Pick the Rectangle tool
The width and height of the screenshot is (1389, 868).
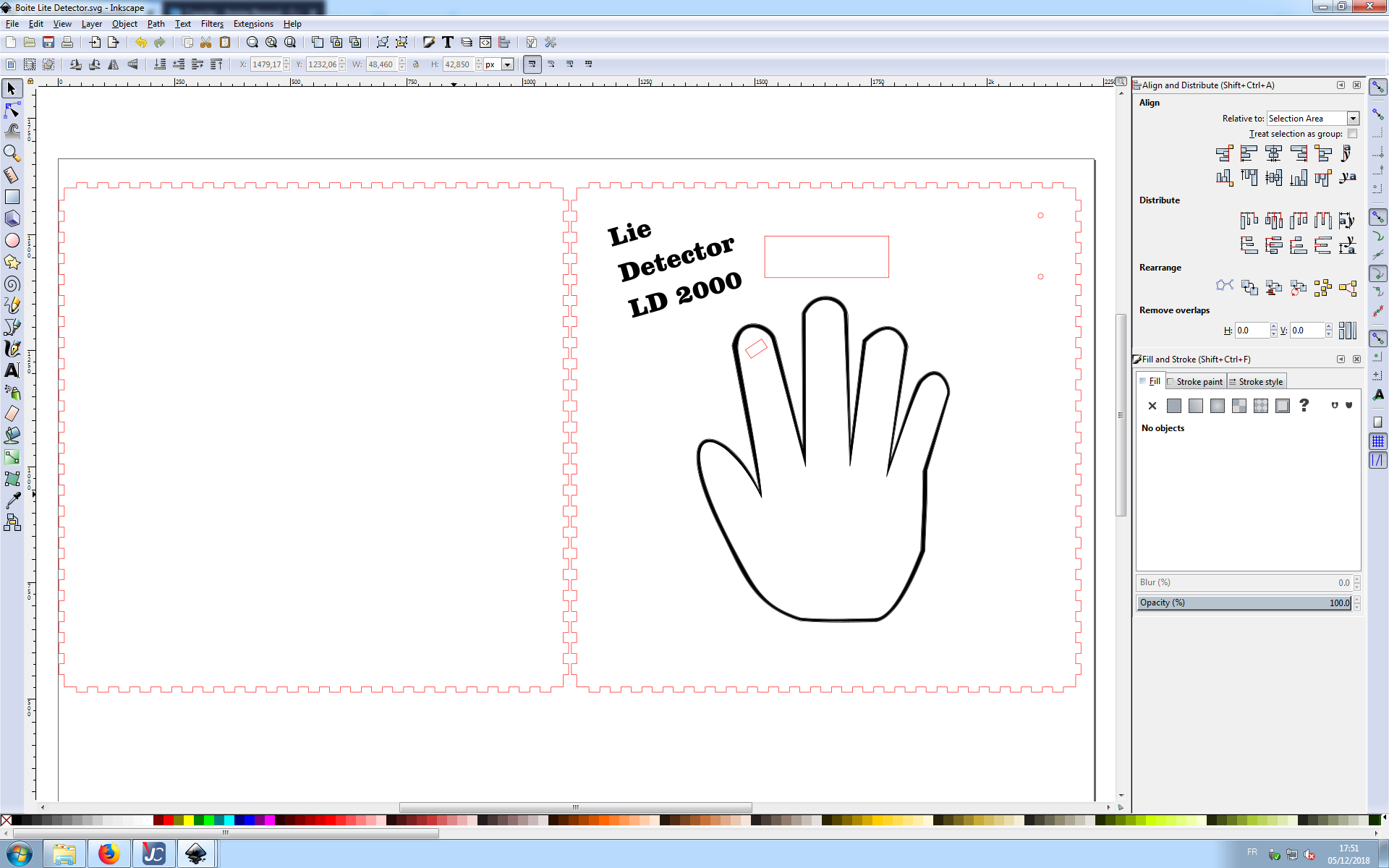tap(12, 197)
